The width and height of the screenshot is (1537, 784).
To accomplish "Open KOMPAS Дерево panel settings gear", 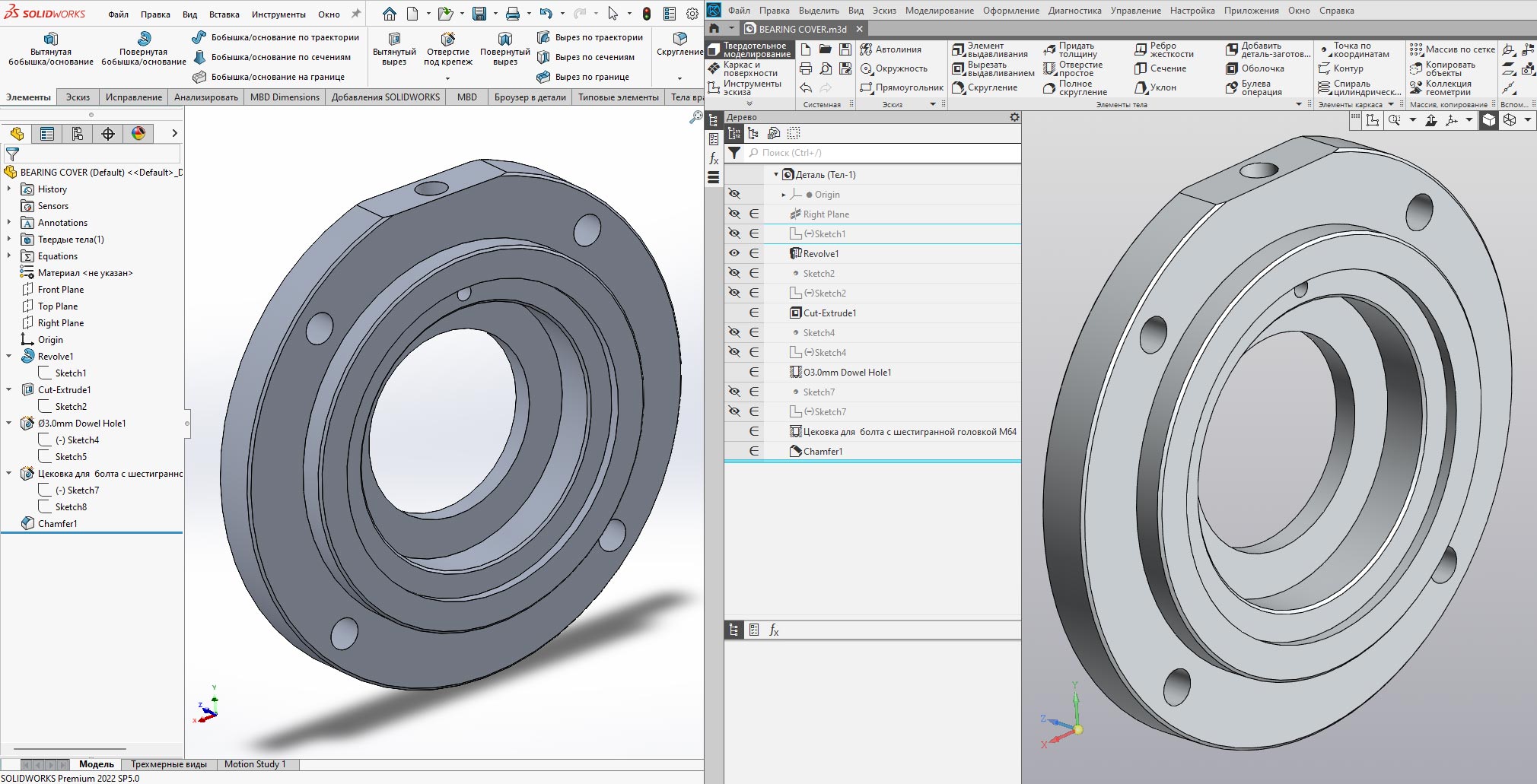I will pyautogui.click(x=1014, y=117).
